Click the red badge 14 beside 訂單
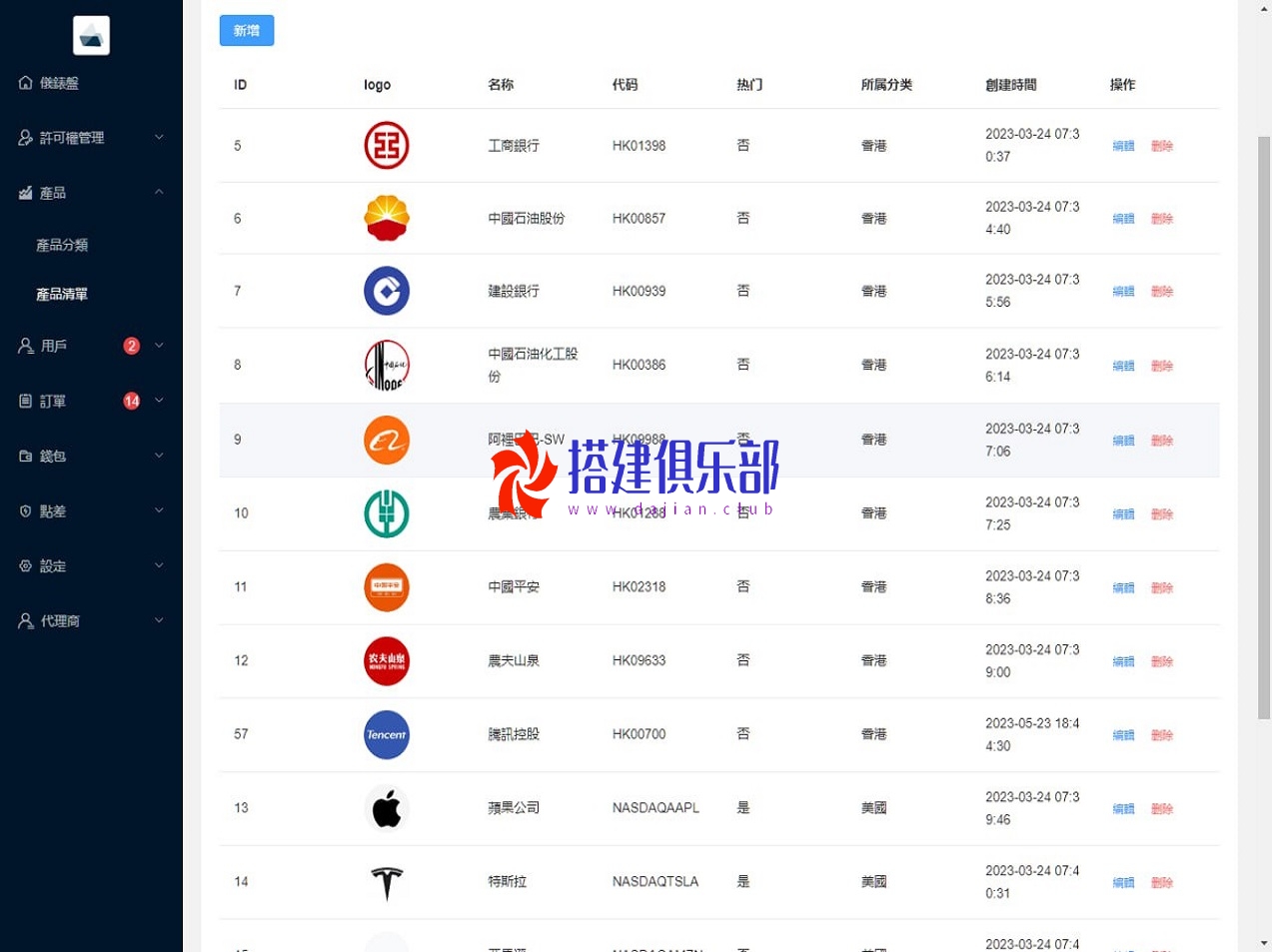The image size is (1272, 952). tap(131, 401)
